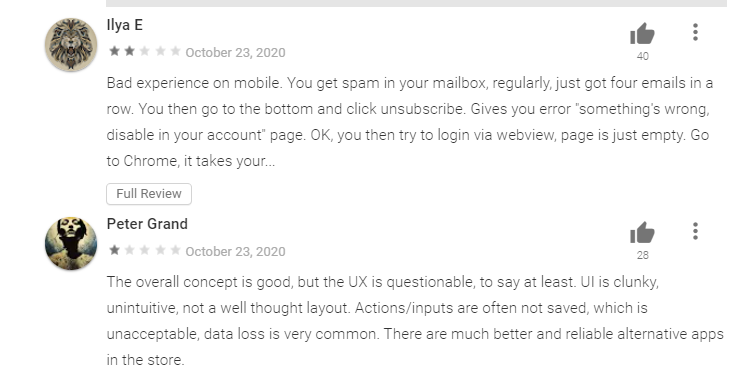Click Peter Grand's profile picture
The width and height of the screenshot is (755, 371).
pyautogui.click(x=71, y=243)
